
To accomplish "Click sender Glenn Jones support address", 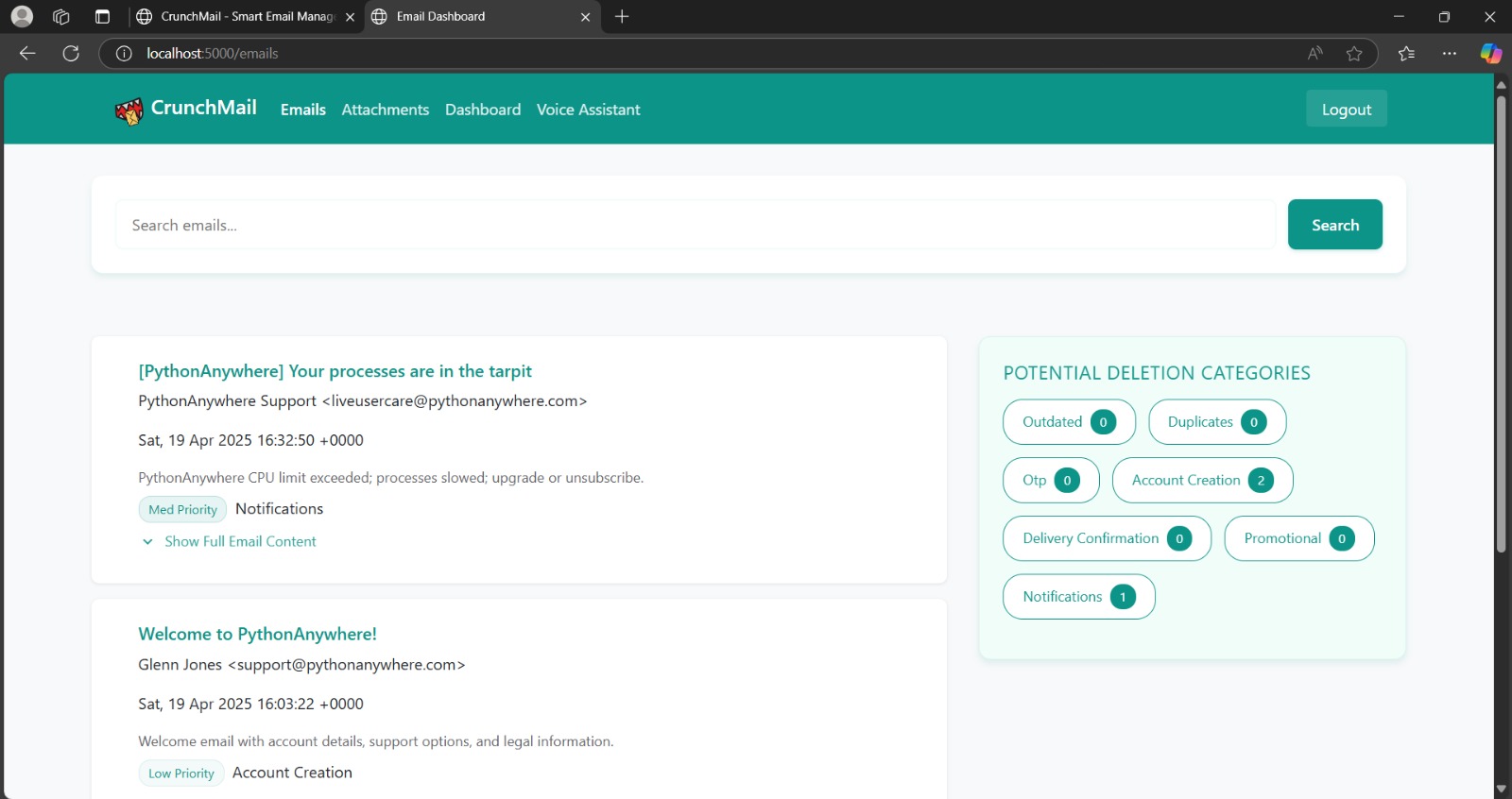I will (x=301, y=664).
